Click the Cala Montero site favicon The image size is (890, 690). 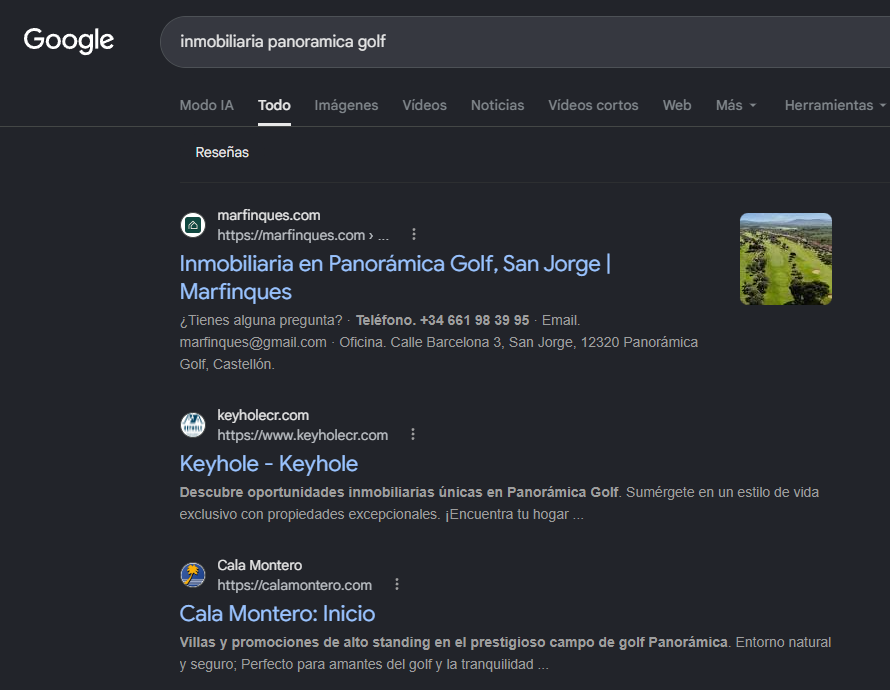point(193,575)
